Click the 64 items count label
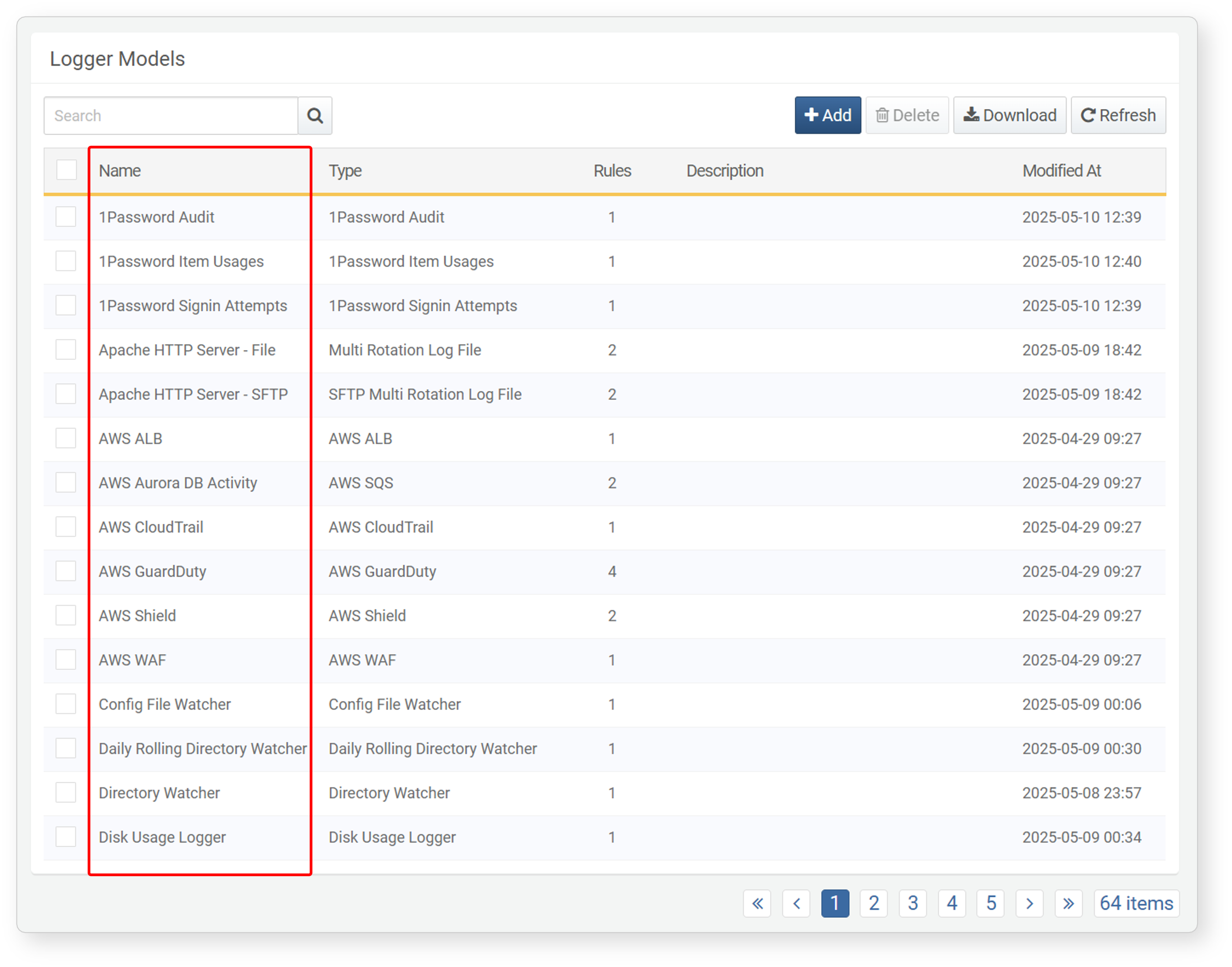 1136,903
